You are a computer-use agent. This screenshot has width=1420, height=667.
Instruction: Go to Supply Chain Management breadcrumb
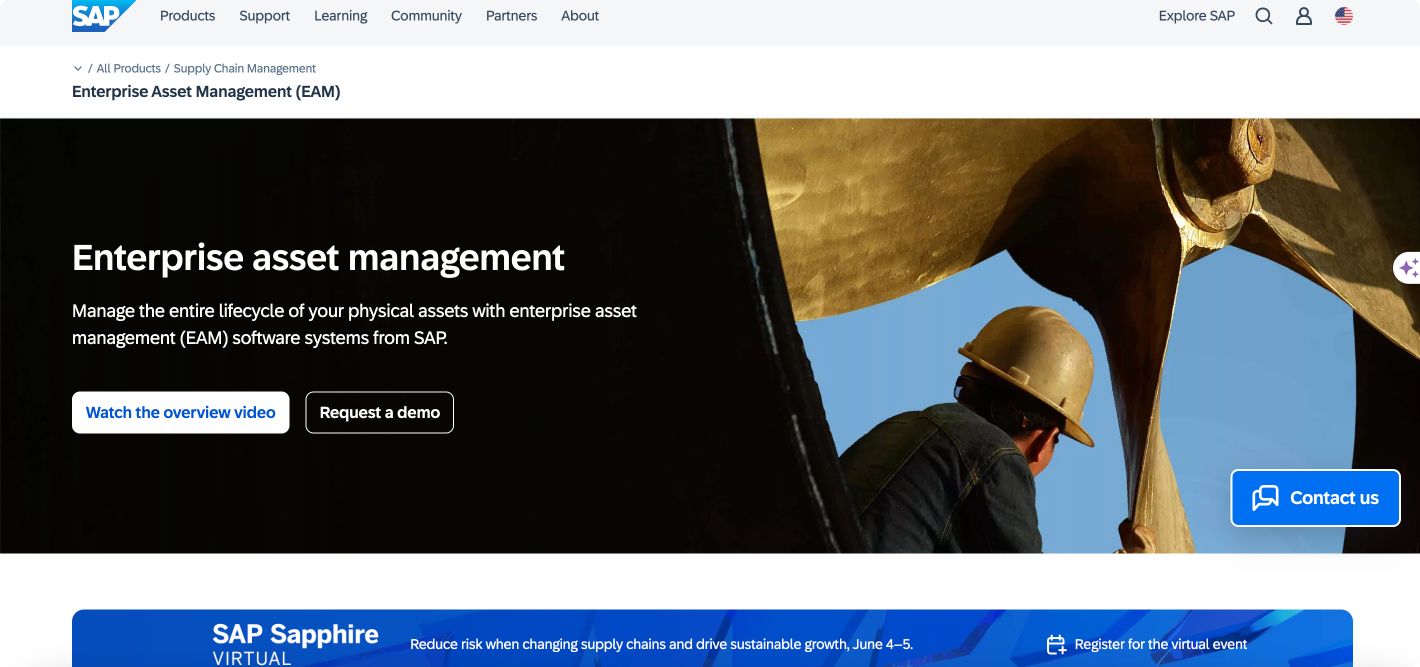pos(245,69)
